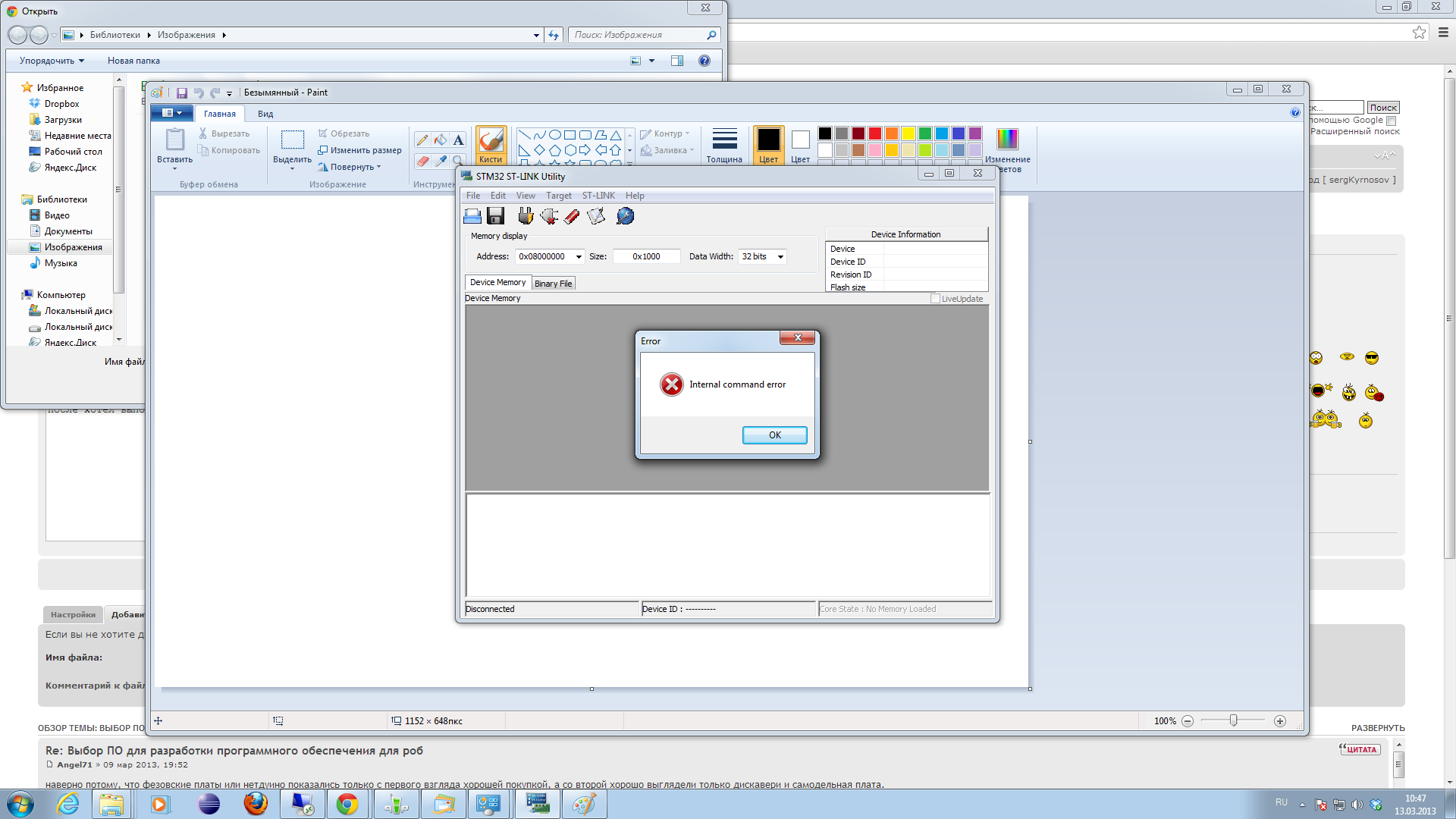This screenshot has height=819, width=1456.
Task: Select the Pencil tool in Paint
Action: (x=422, y=140)
